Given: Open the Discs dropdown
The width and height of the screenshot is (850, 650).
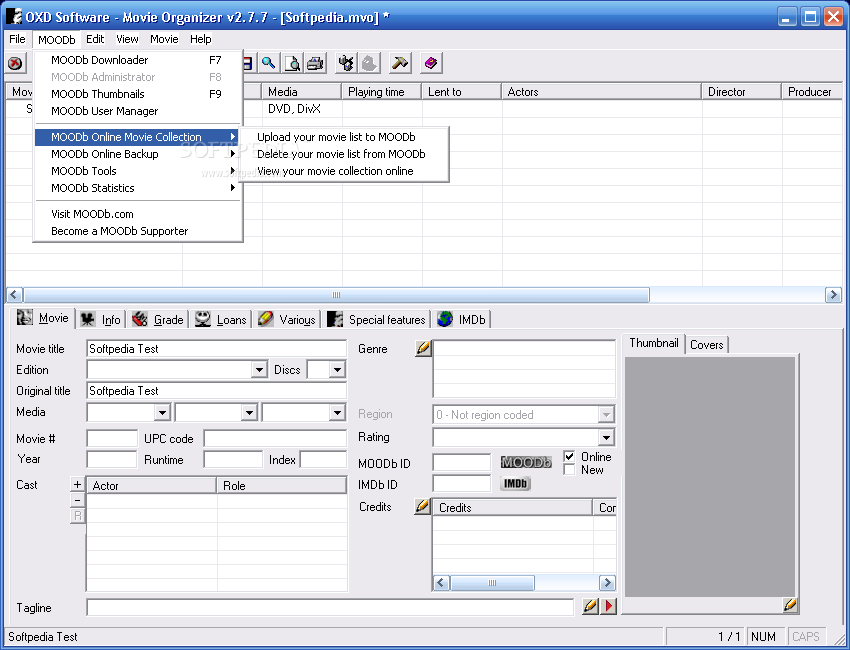Looking at the screenshot, I should 337,370.
